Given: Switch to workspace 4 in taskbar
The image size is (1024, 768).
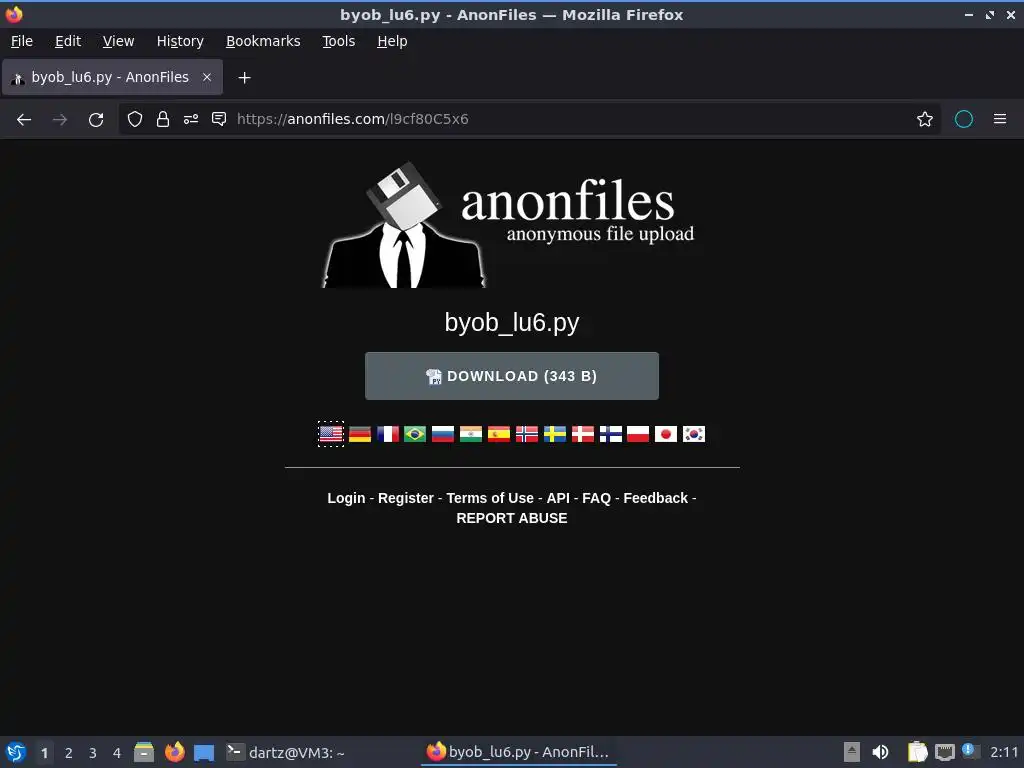Looking at the screenshot, I should click(117, 753).
